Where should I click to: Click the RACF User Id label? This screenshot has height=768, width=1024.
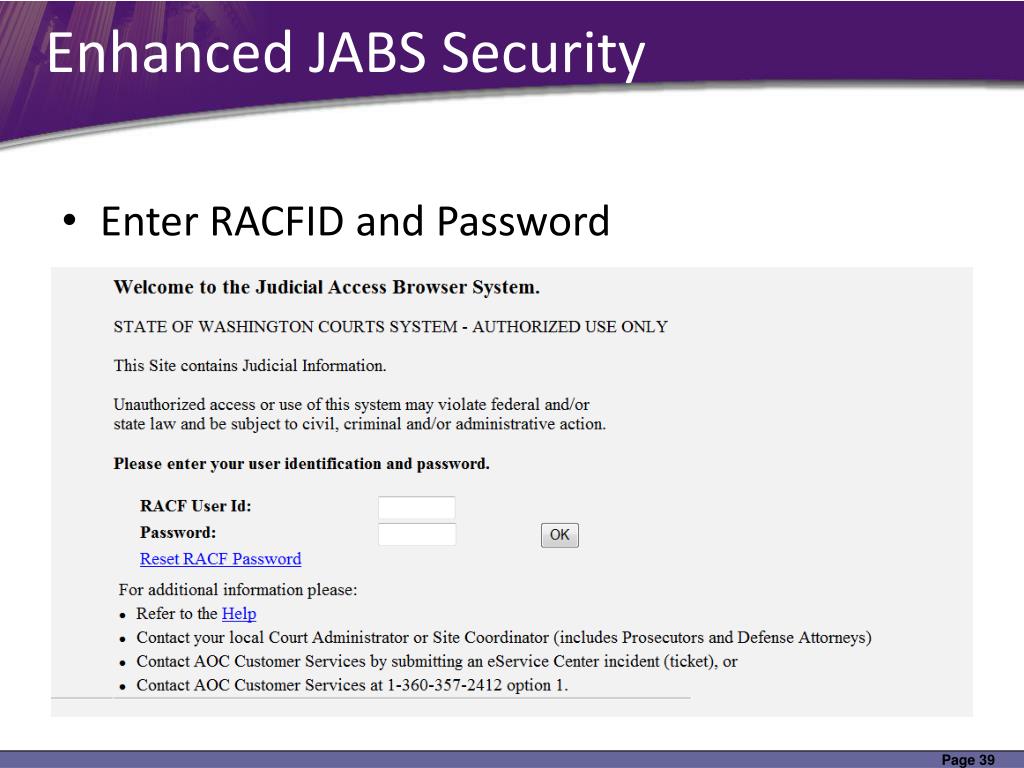click(x=195, y=506)
